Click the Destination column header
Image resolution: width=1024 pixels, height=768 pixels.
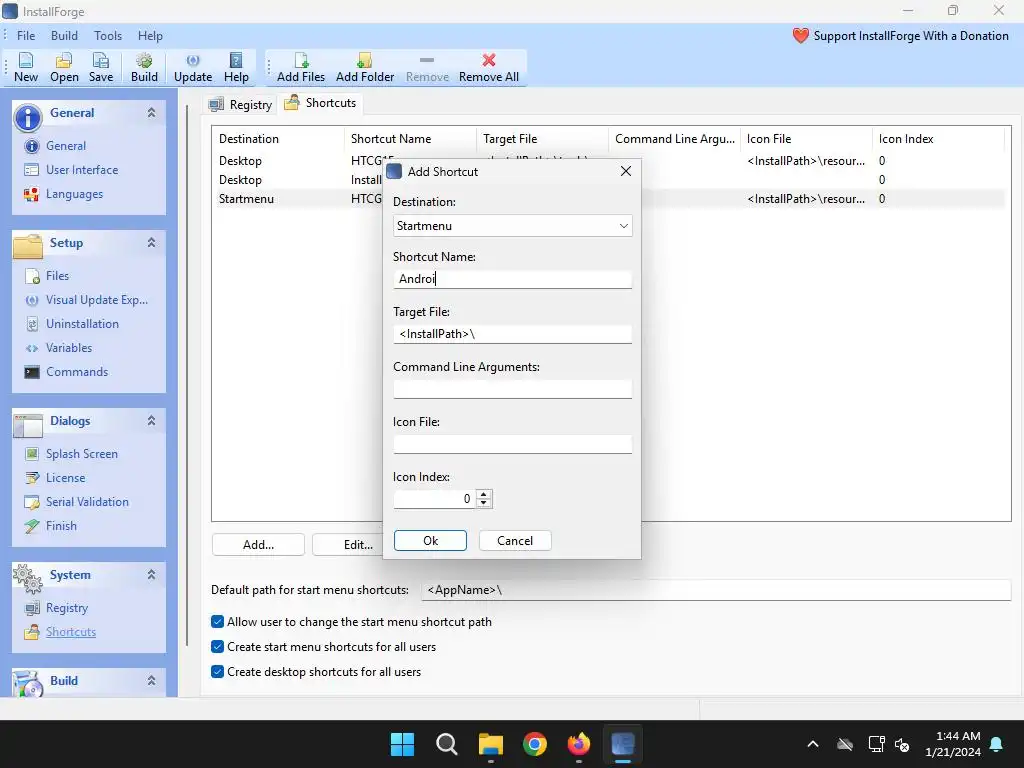coord(278,139)
